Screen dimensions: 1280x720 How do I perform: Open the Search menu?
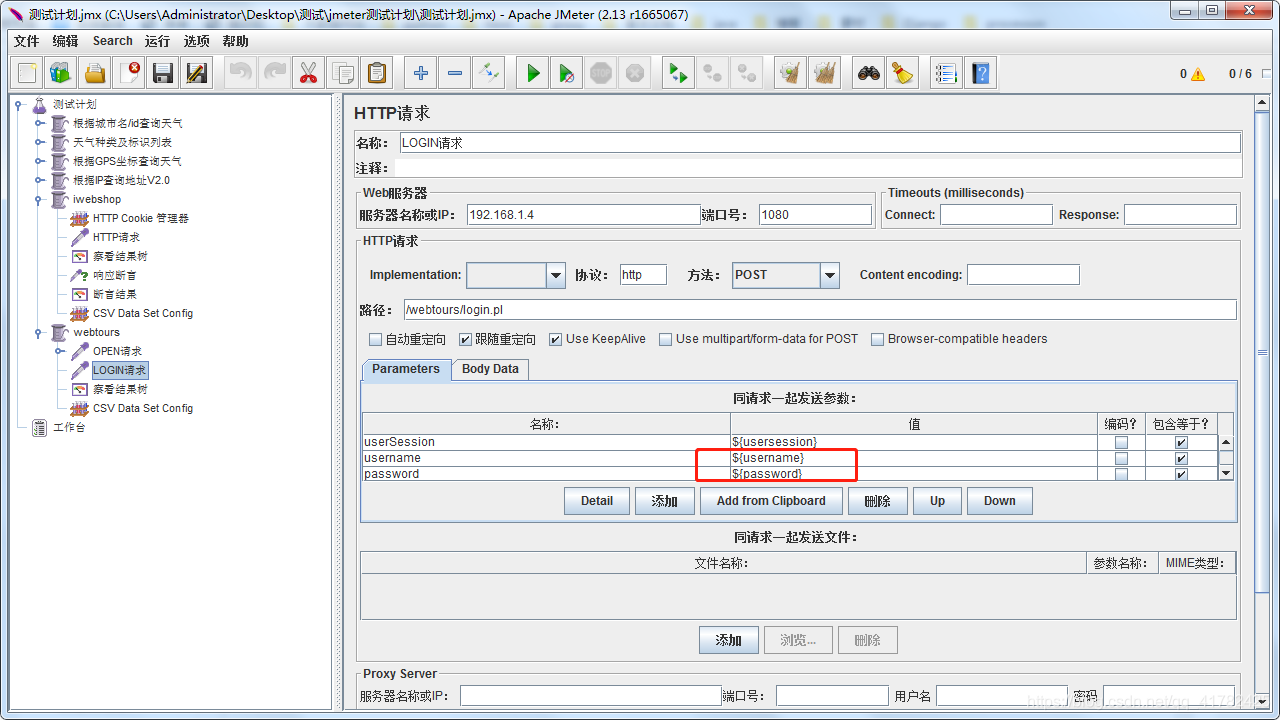[x=113, y=41]
